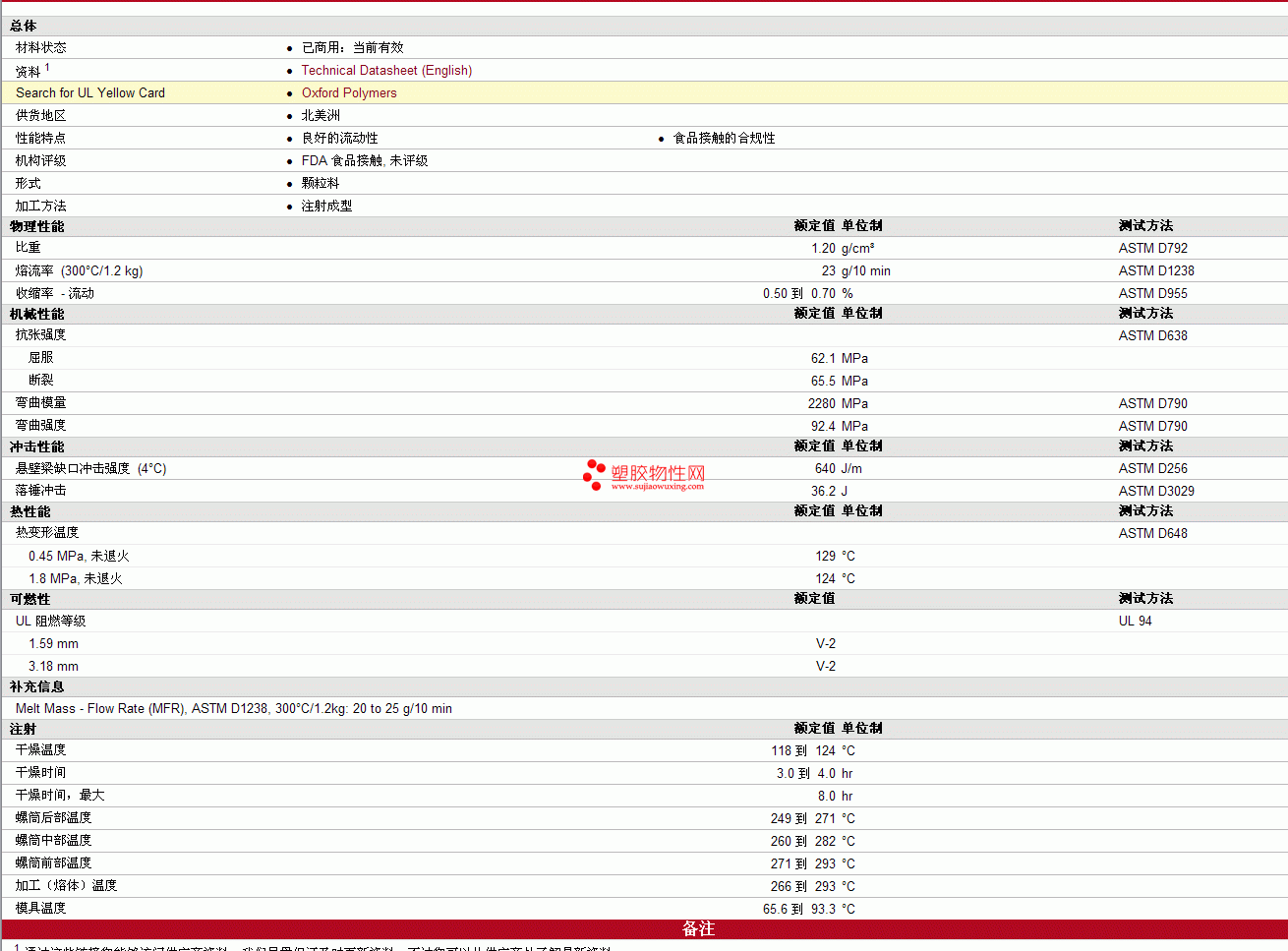The height and width of the screenshot is (951, 1288).
Task: Click the '螺筒后部温度' parameter label
Action: [53, 818]
